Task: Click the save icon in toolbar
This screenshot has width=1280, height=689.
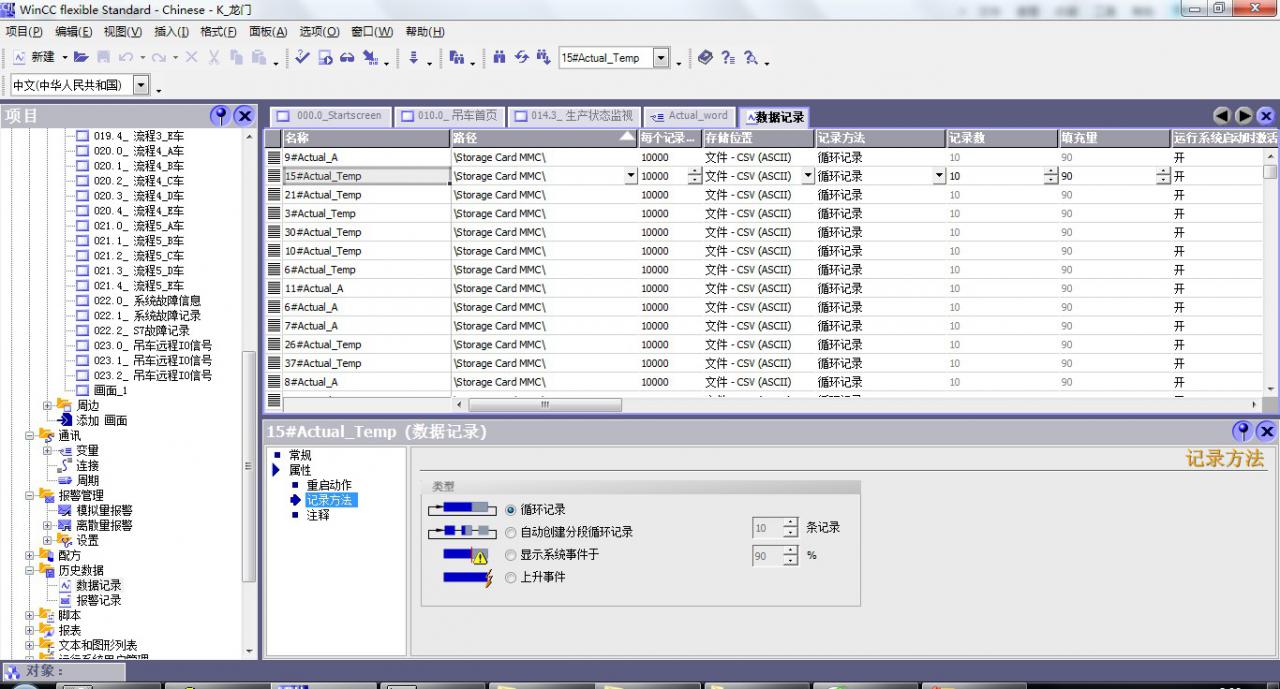Action: (x=103, y=58)
